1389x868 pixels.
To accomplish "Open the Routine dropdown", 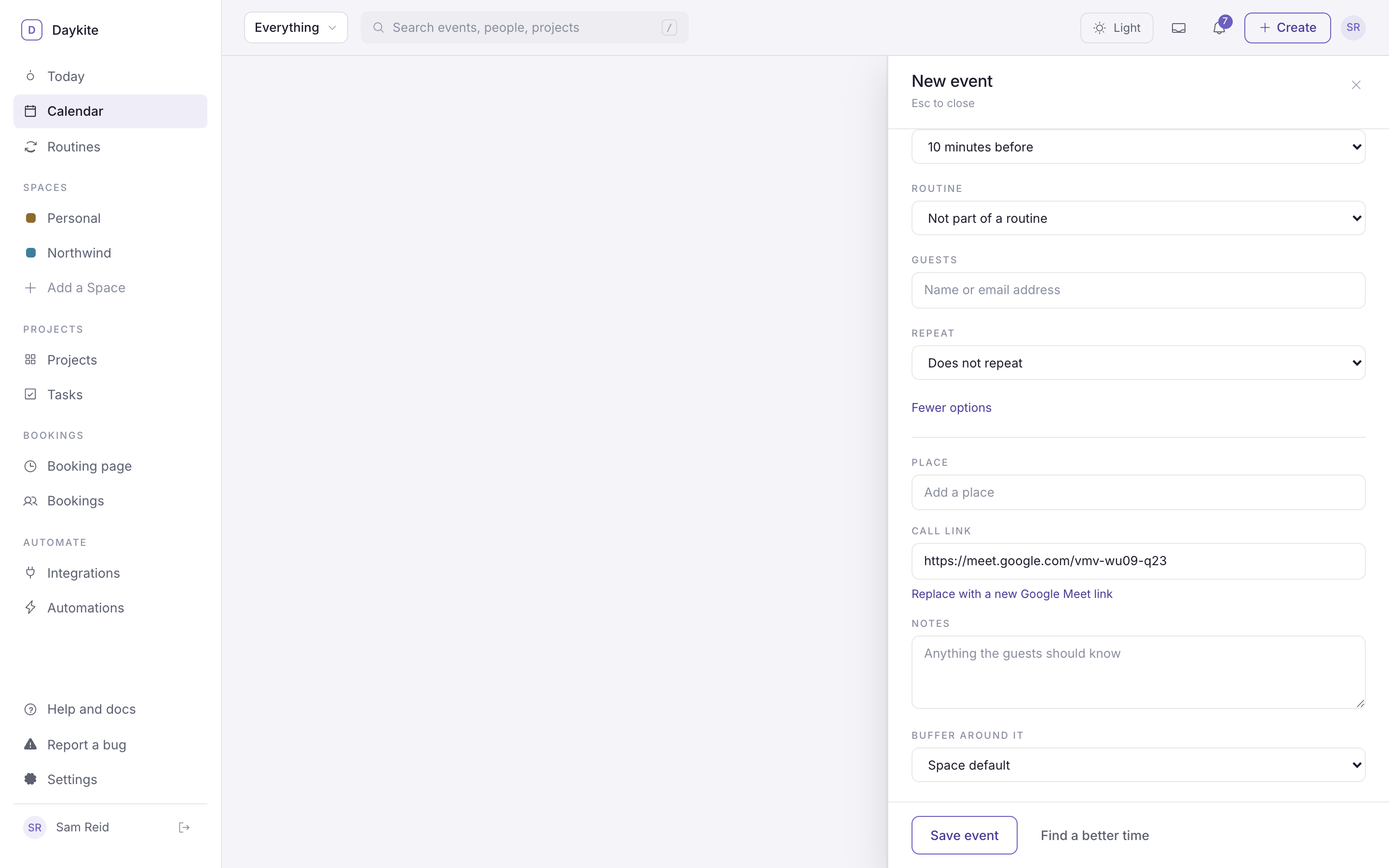I will pos(1138,218).
